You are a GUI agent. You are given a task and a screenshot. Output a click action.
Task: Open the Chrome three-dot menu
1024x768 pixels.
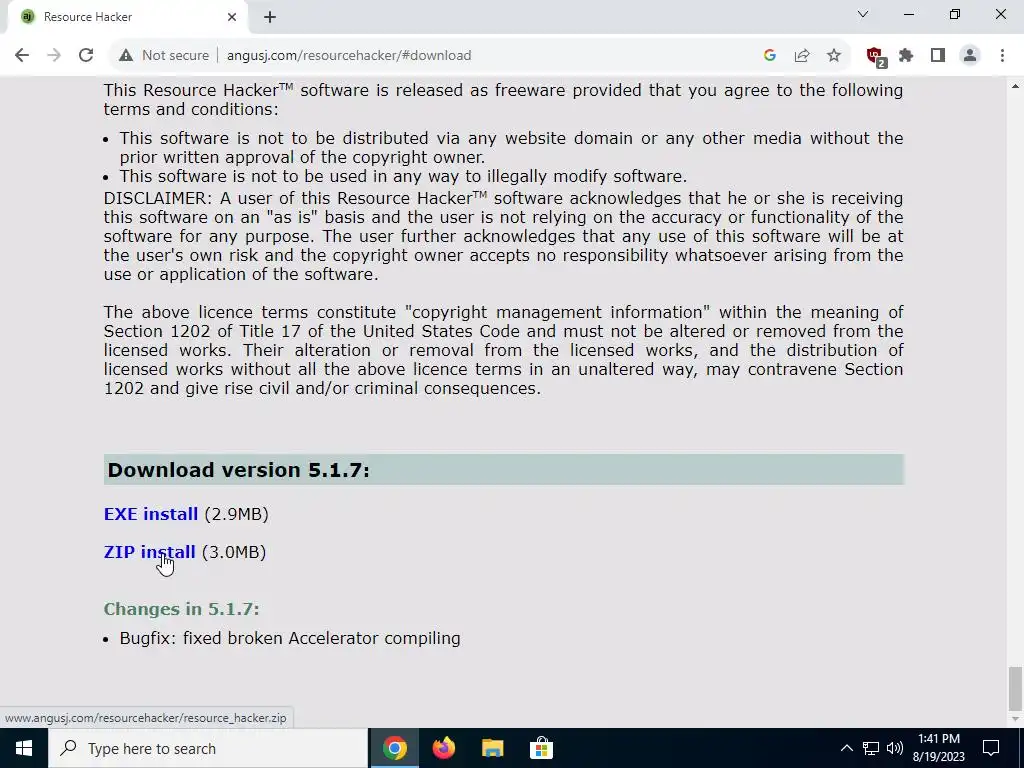pos(1002,56)
